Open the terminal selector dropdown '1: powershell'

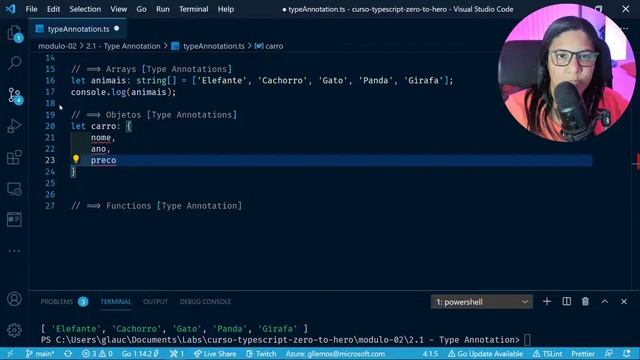(482, 302)
